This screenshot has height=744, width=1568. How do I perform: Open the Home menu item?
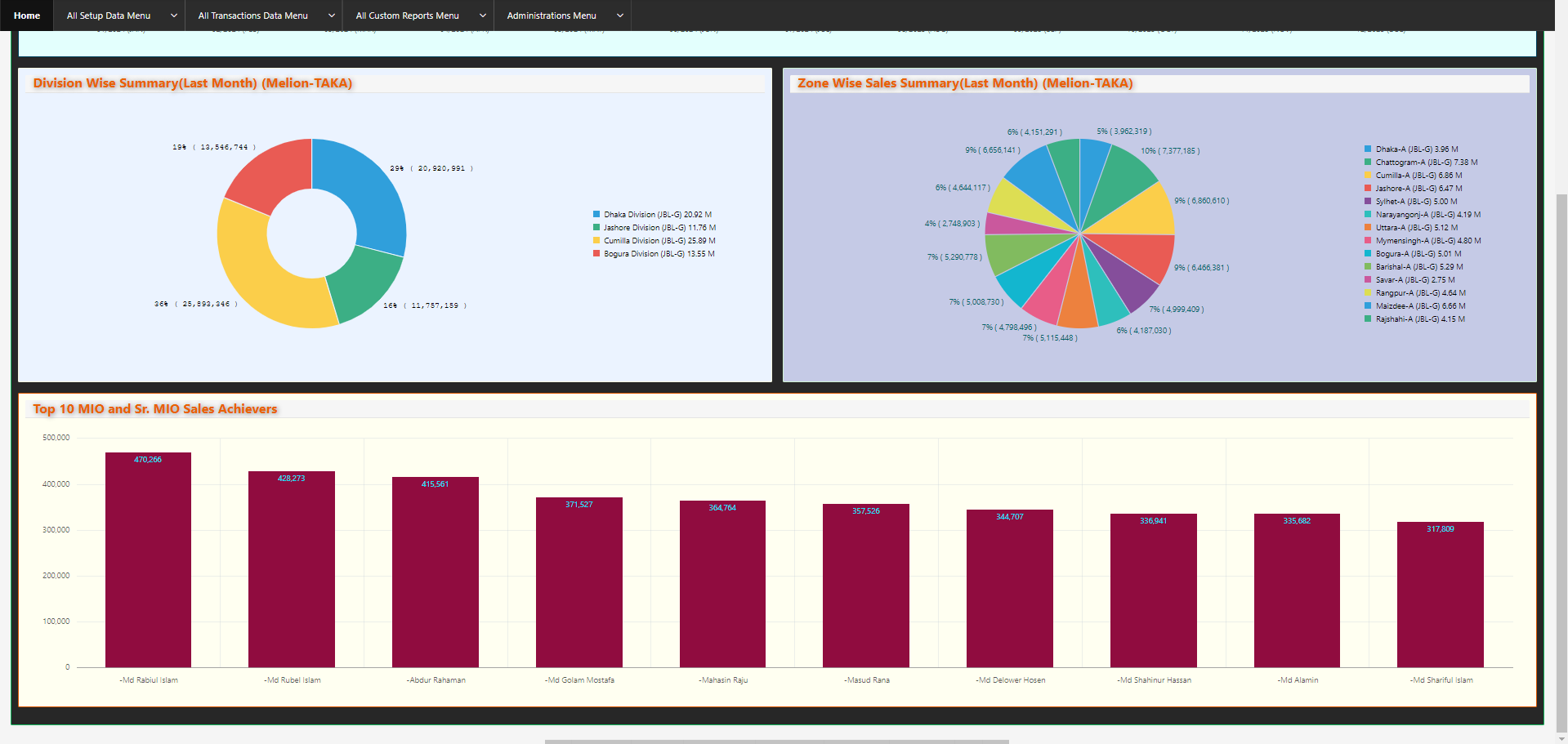27,16
